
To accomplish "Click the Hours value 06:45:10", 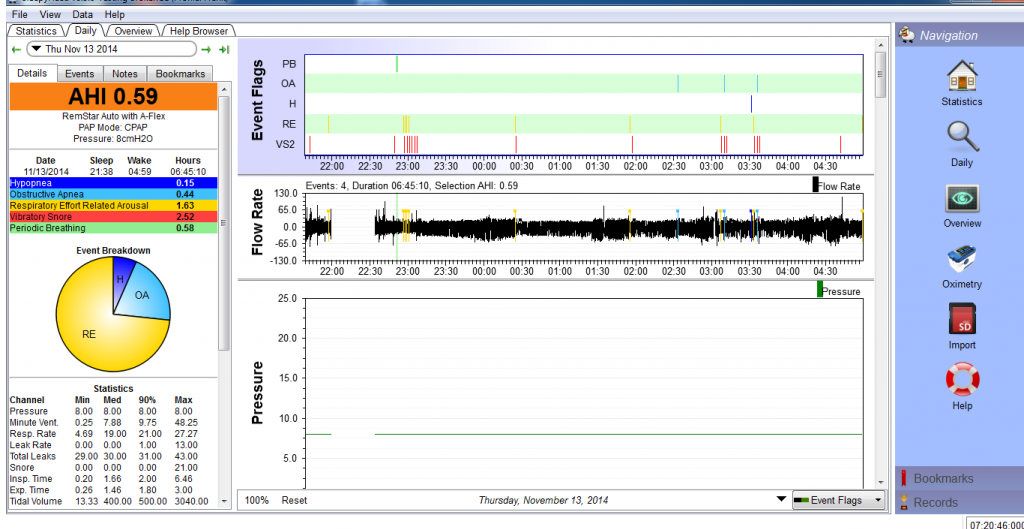I will coord(188,172).
